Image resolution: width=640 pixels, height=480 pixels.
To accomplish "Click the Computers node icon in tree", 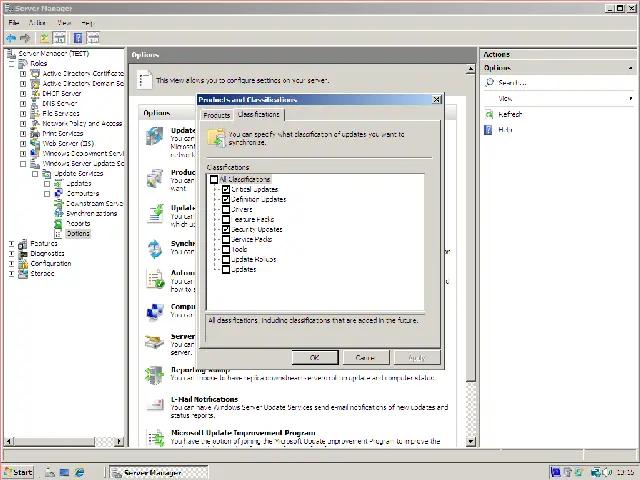I will 59,193.
